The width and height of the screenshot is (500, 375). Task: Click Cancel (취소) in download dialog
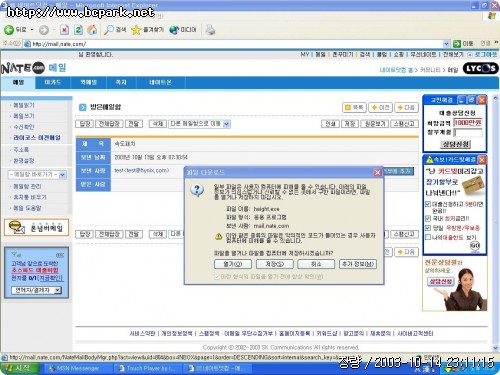click(x=316, y=264)
